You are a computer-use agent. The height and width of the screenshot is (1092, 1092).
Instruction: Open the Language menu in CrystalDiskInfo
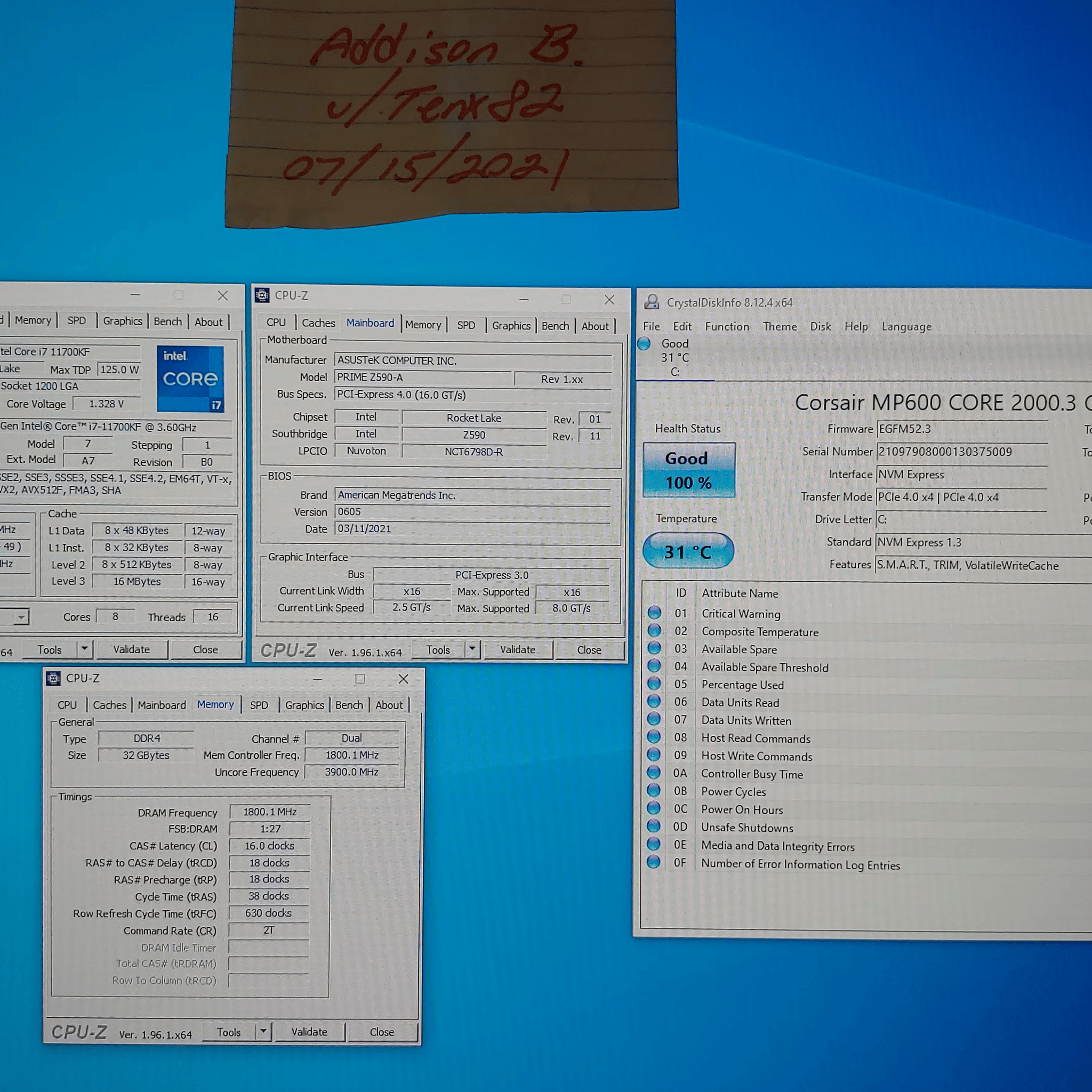[906, 327]
